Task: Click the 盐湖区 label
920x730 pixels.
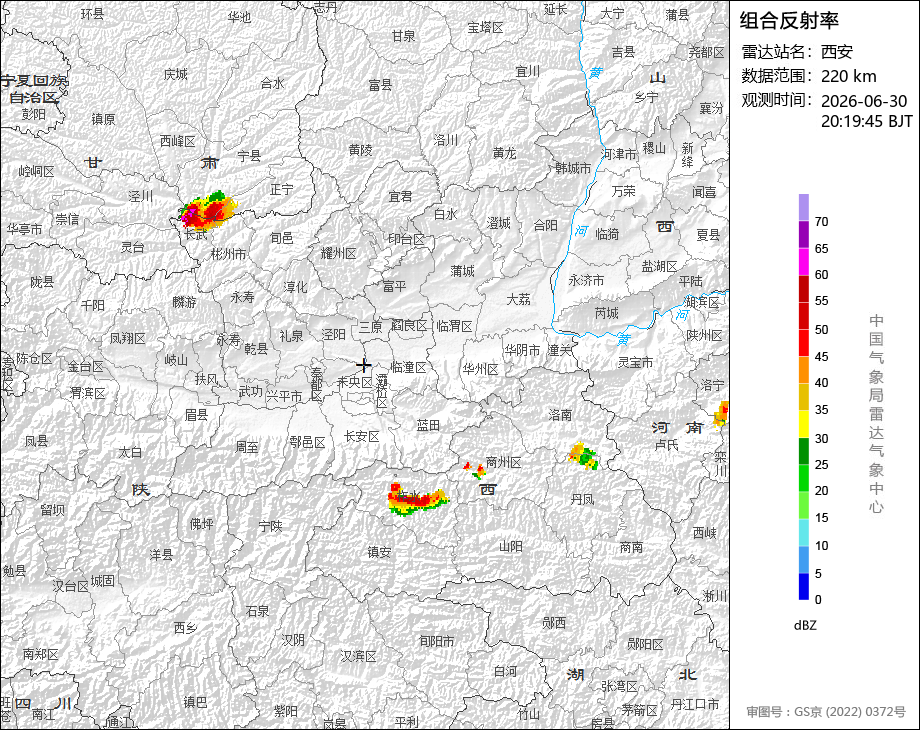Action: [x=659, y=266]
